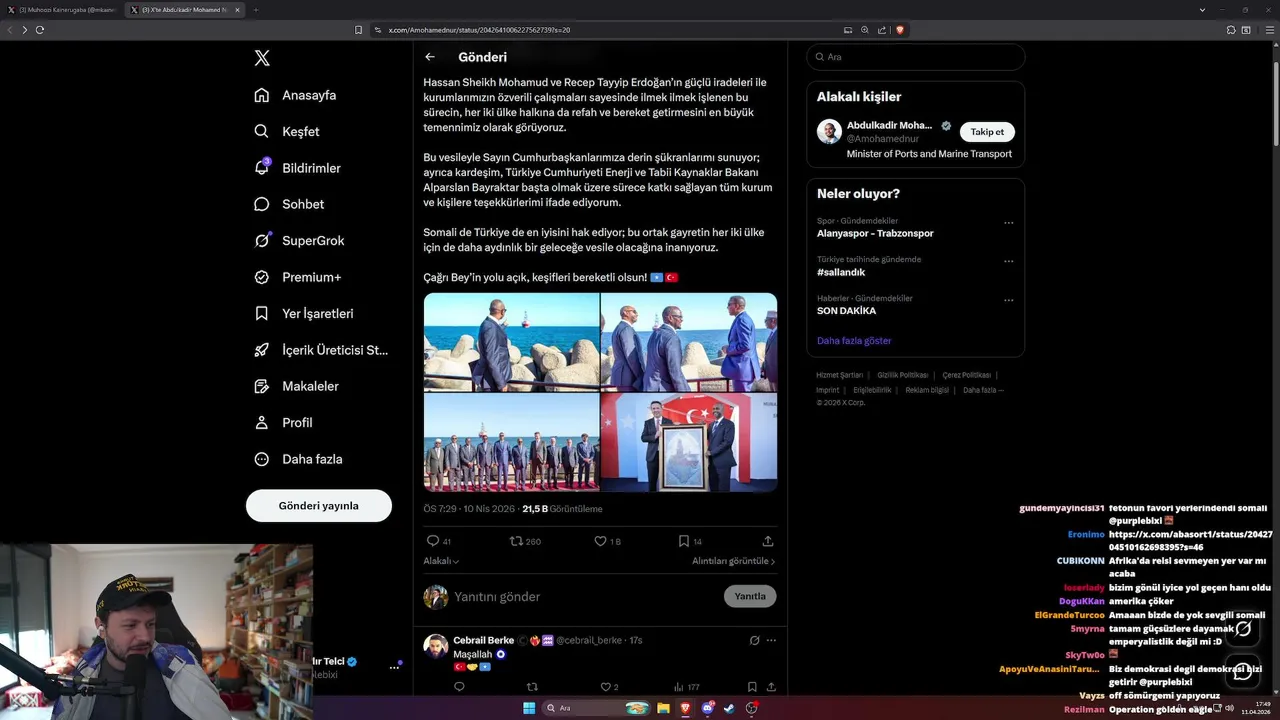Image resolution: width=1280 pixels, height=720 pixels.
Task: Go to Profil page
Action: [x=283, y=422]
